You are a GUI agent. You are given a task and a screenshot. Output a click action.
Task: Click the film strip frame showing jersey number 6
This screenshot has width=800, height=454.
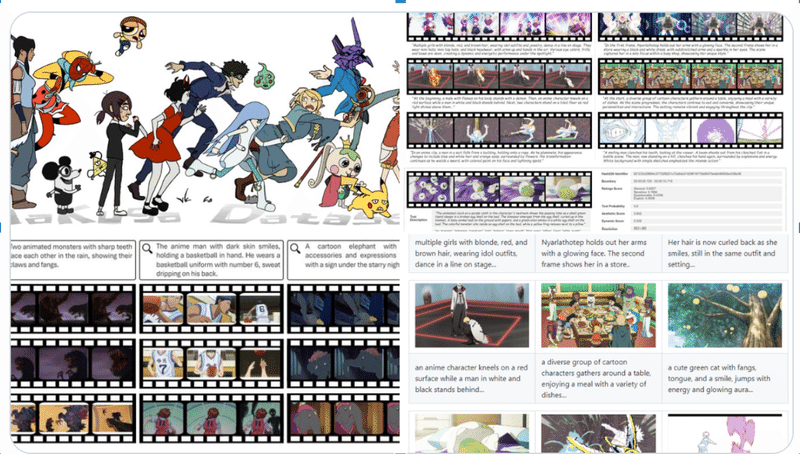[x=260, y=309]
